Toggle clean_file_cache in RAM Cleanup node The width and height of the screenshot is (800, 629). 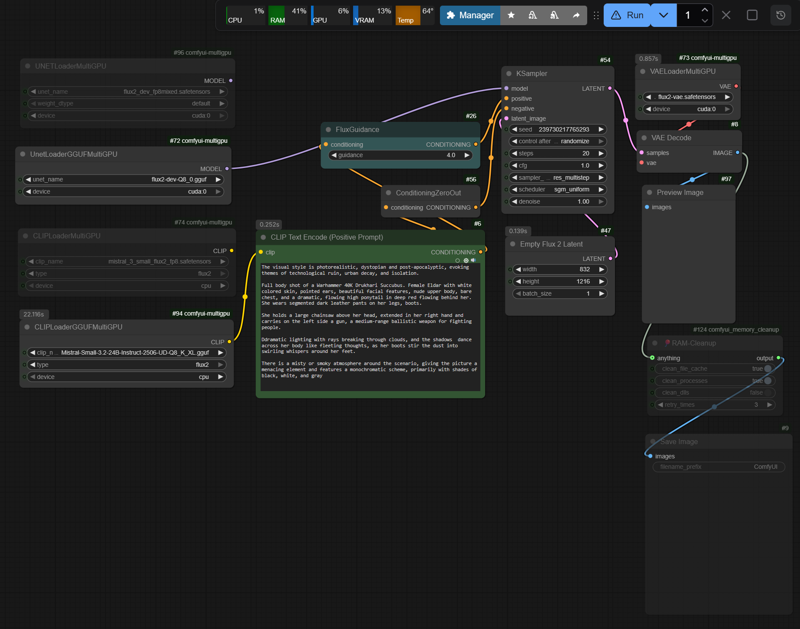click(767, 369)
